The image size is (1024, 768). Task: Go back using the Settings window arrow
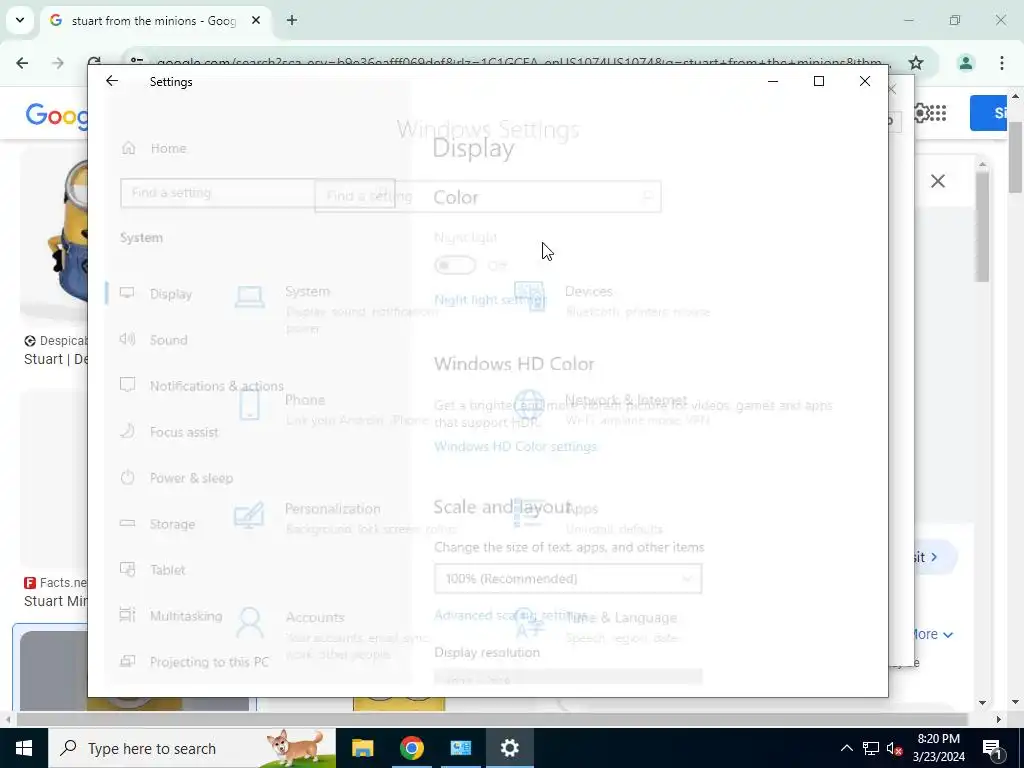point(112,81)
